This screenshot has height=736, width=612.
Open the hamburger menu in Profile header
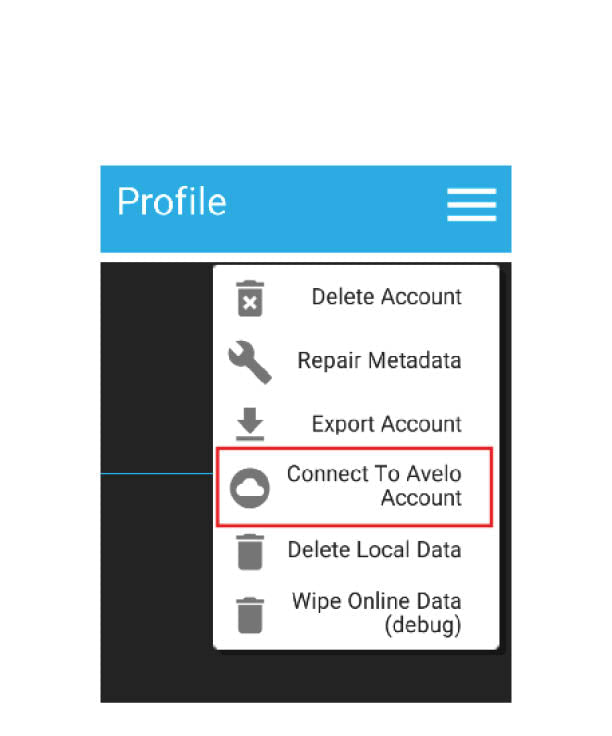point(471,205)
